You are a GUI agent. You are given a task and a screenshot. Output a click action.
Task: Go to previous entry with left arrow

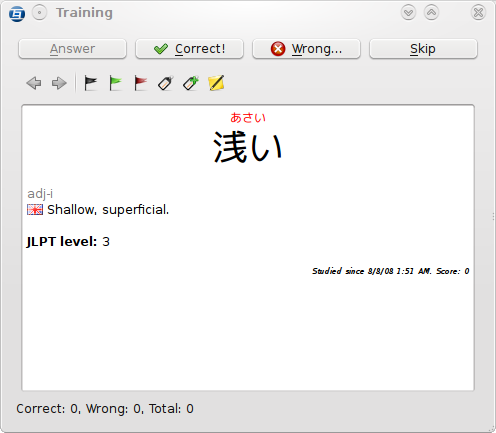tap(34, 83)
